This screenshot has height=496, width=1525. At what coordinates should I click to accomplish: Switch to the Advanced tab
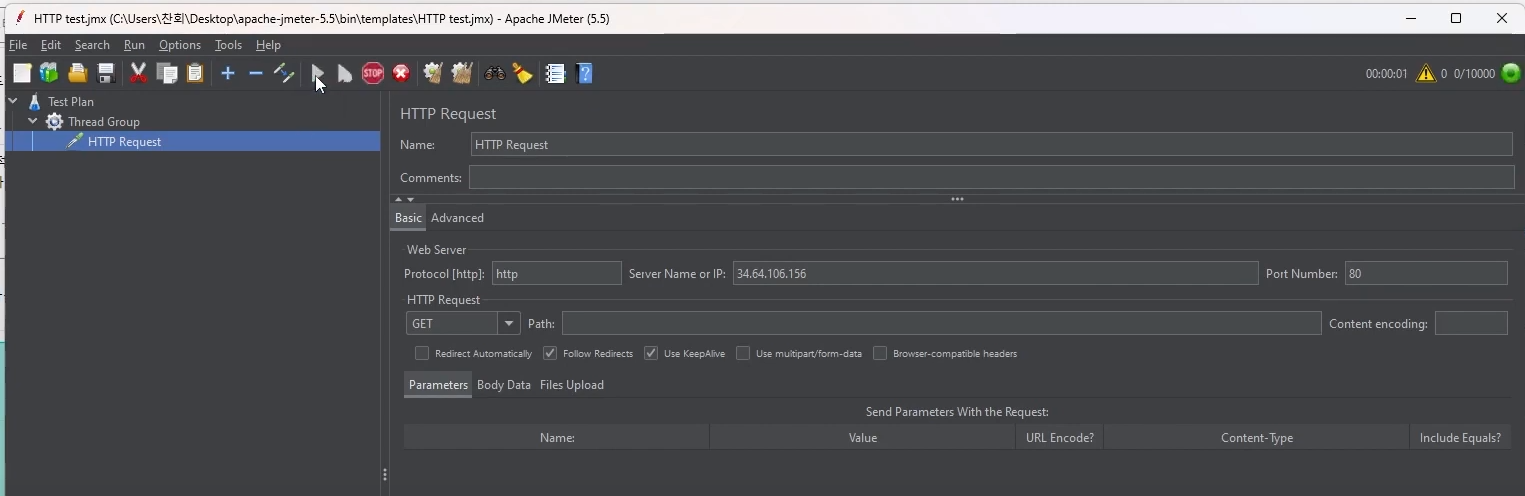coord(457,218)
